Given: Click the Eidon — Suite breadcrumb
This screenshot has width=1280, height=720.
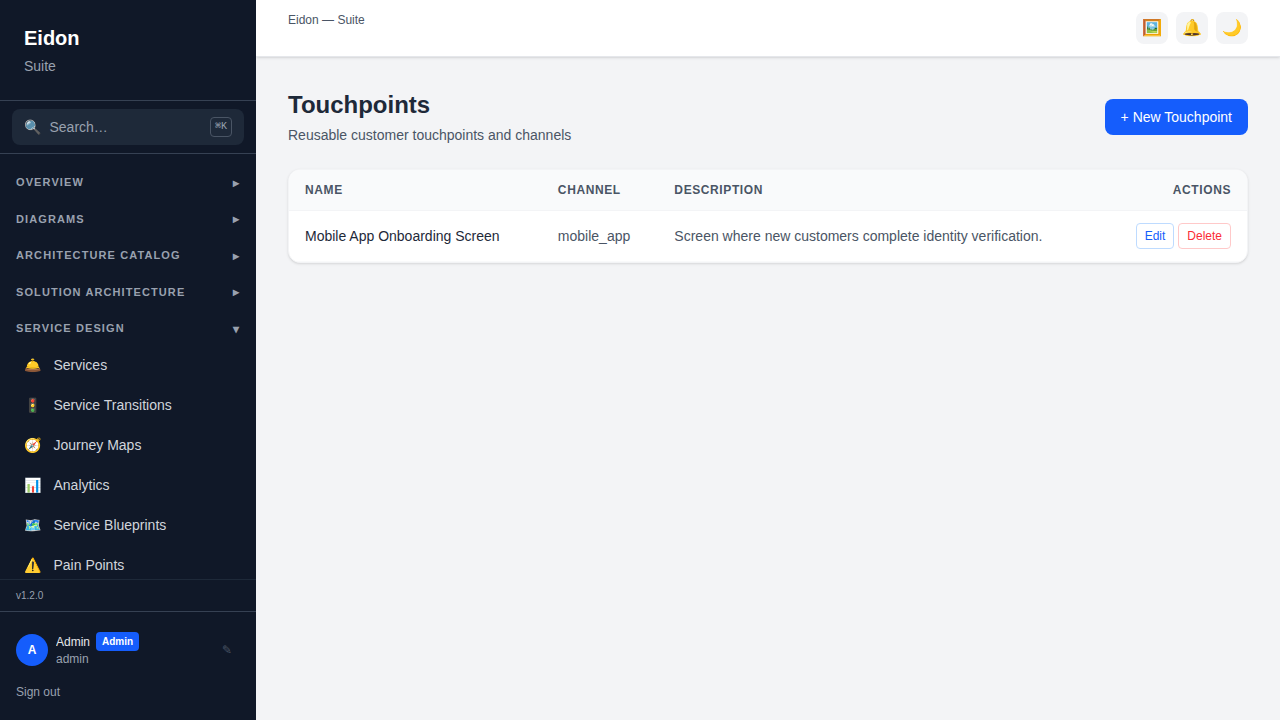Looking at the screenshot, I should click(x=326, y=20).
